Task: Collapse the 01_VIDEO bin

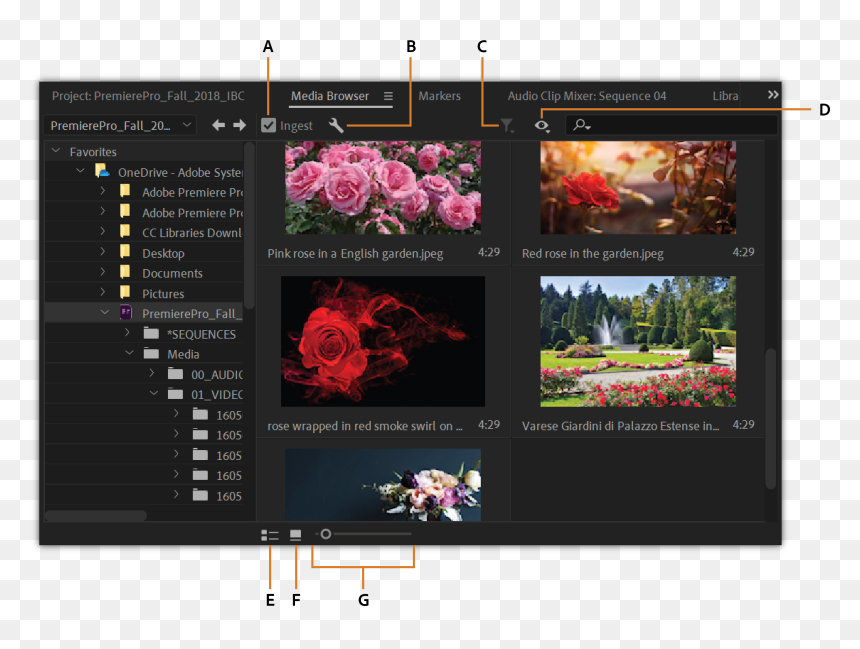Action: (x=154, y=393)
